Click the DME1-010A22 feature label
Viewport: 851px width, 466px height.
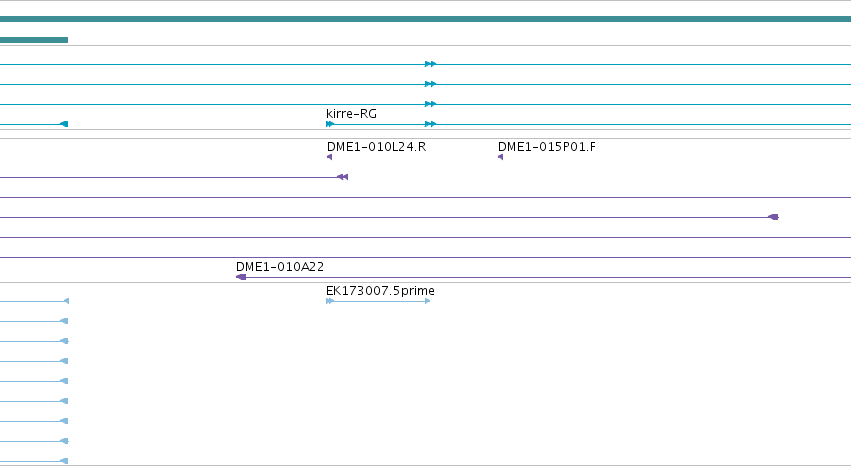[280, 267]
